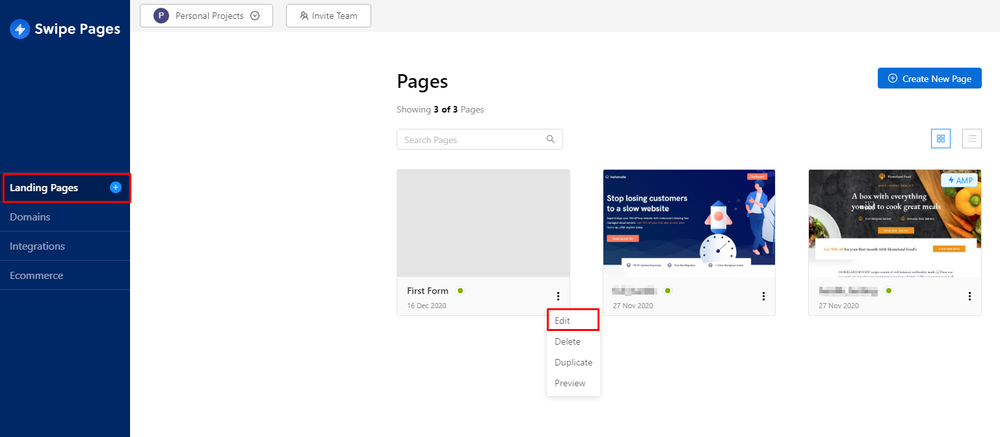Expand the Personal Projects dropdown

coord(255,16)
